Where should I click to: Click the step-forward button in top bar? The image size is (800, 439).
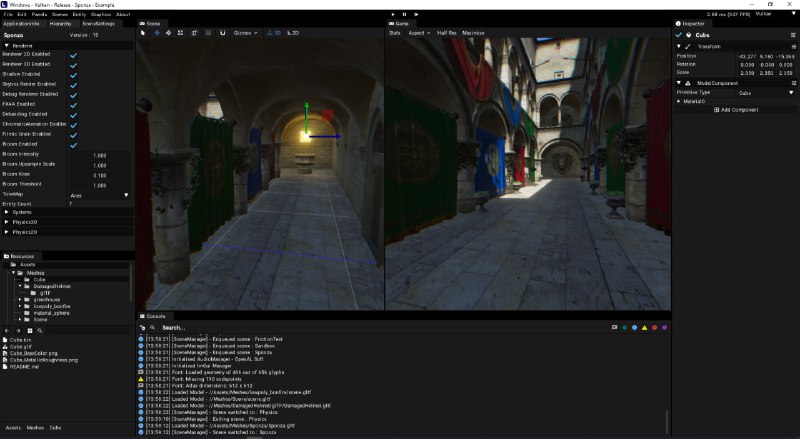416,14
